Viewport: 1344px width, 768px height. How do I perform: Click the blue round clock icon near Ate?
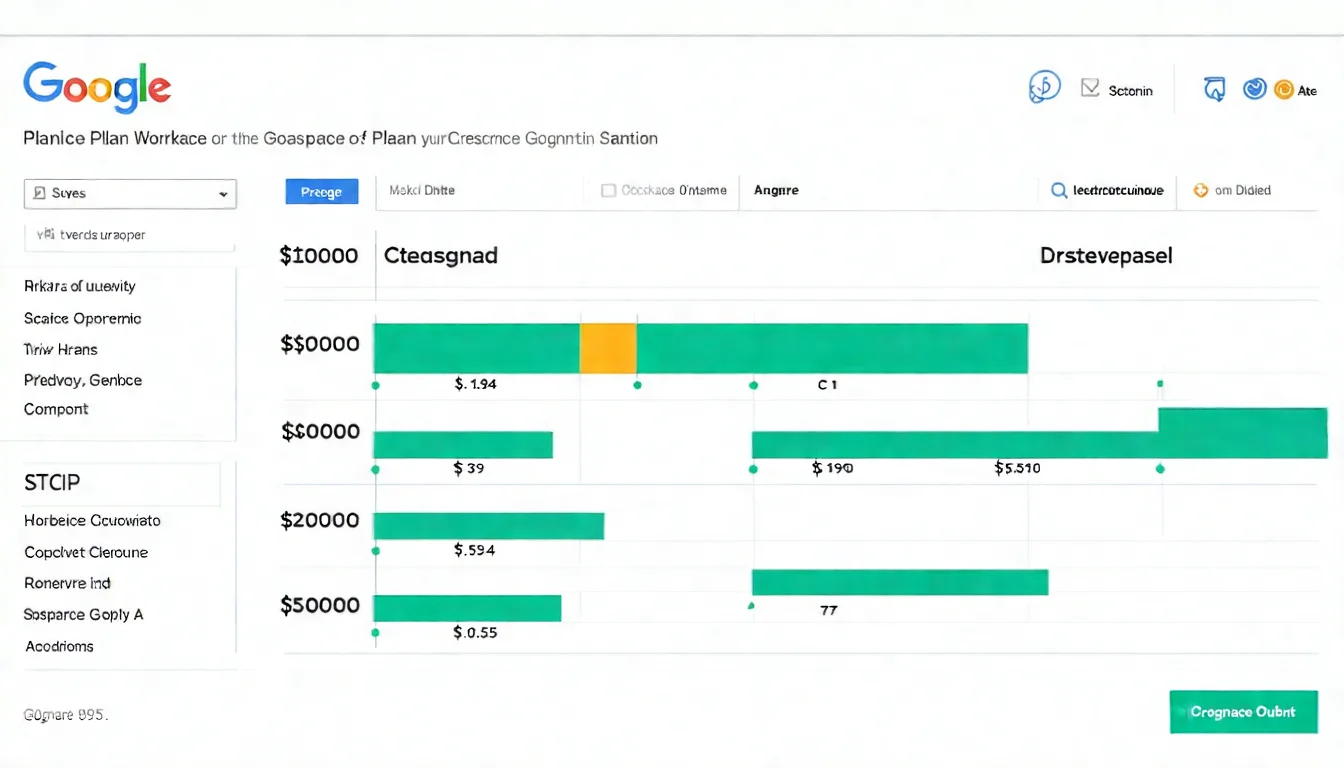pyautogui.click(x=1254, y=90)
